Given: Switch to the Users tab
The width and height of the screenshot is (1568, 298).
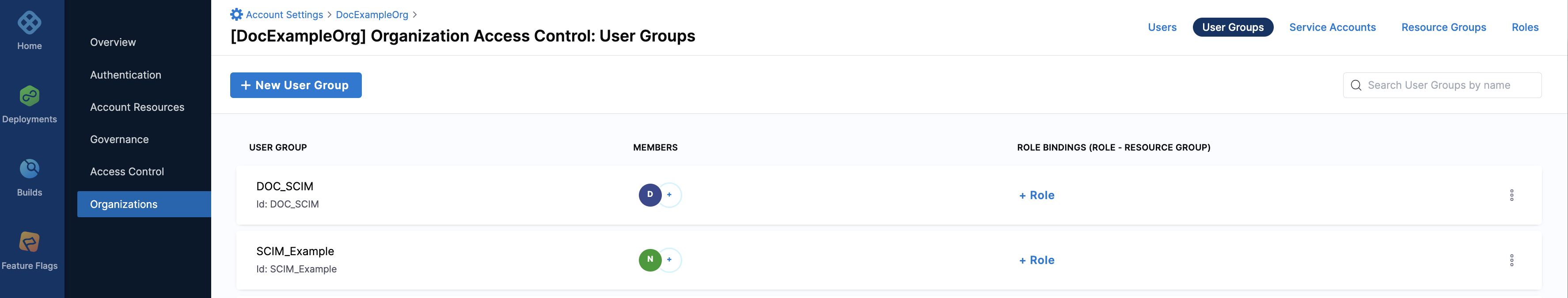Looking at the screenshot, I should pyautogui.click(x=1162, y=27).
